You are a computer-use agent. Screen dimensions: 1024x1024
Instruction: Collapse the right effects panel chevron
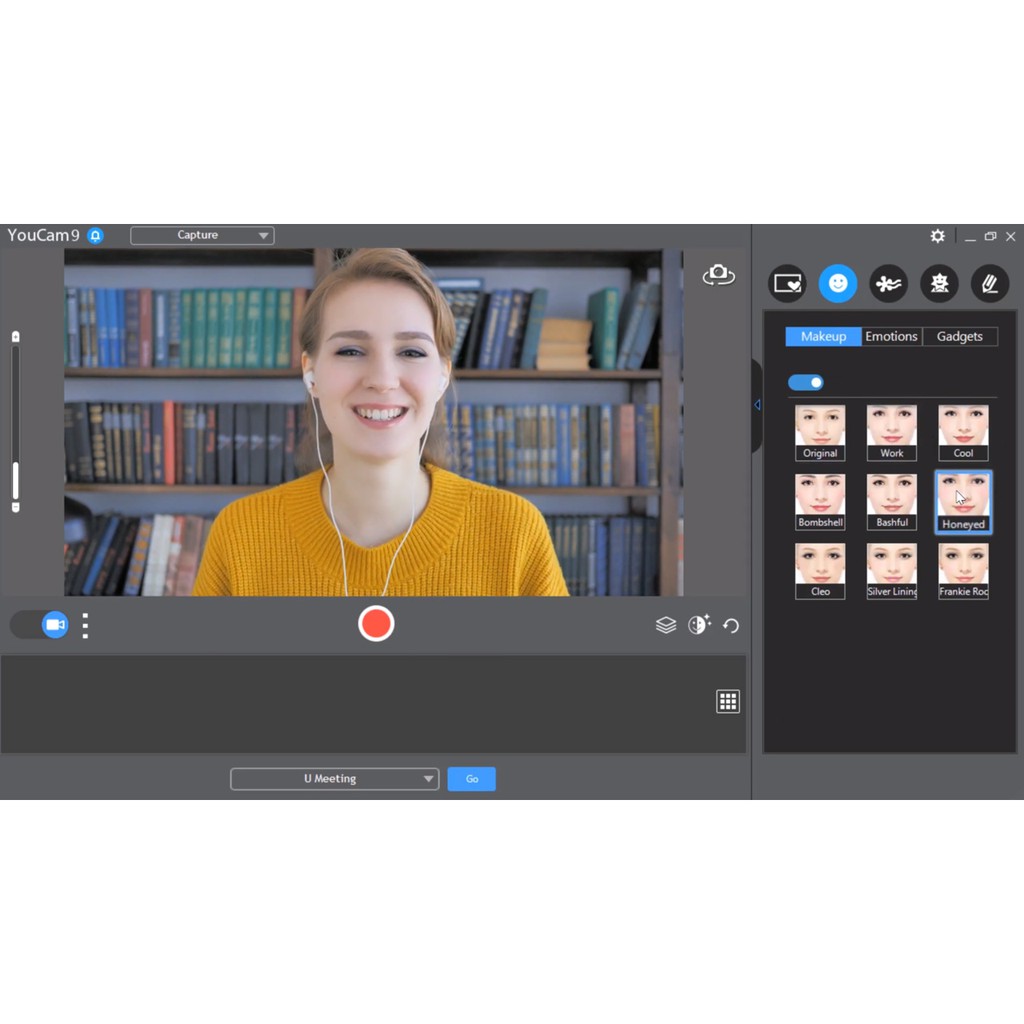coord(757,405)
